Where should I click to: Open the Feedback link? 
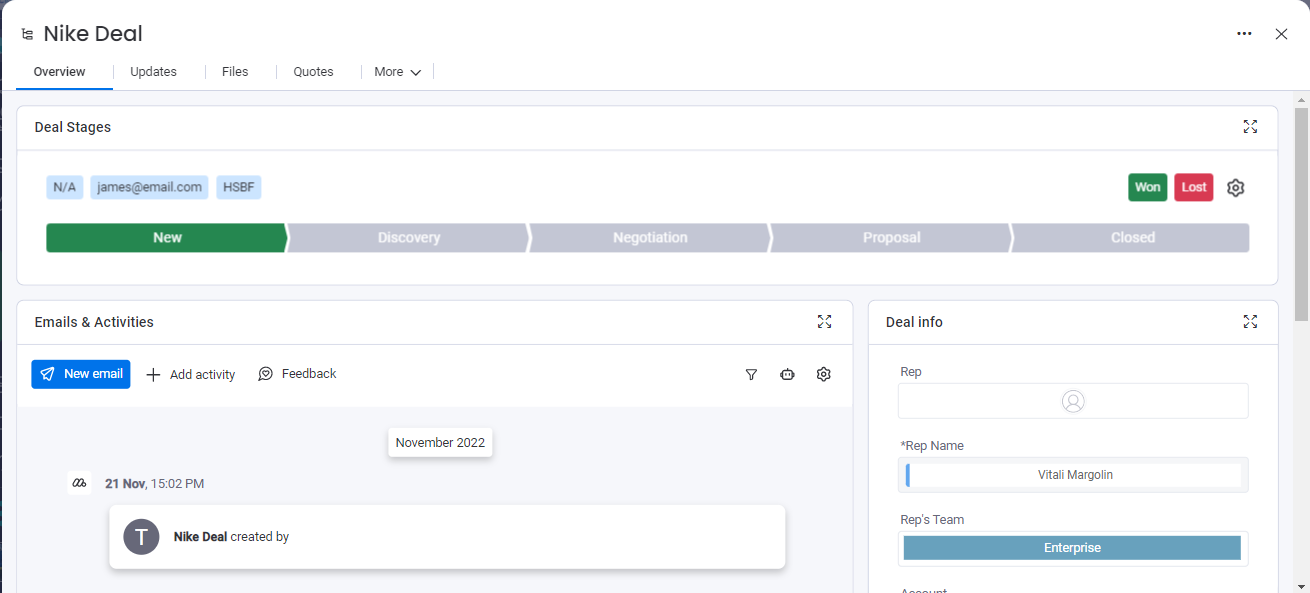tap(297, 374)
